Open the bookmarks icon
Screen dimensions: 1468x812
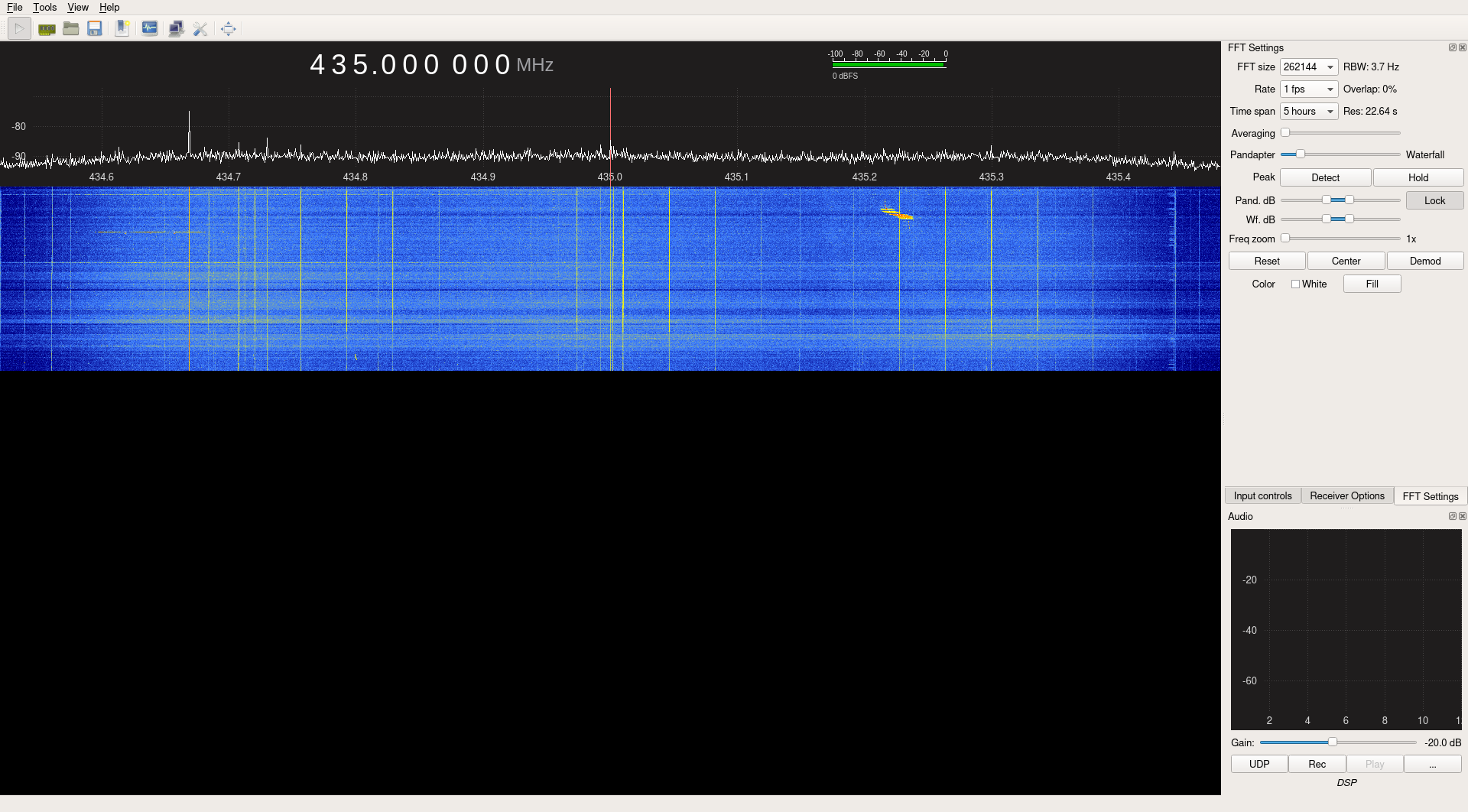(122, 29)
